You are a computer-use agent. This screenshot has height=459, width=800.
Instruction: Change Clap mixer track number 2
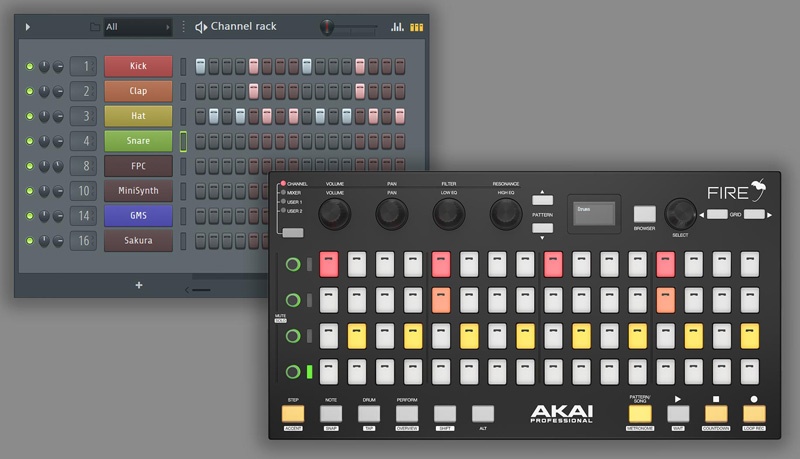(83, 91)
